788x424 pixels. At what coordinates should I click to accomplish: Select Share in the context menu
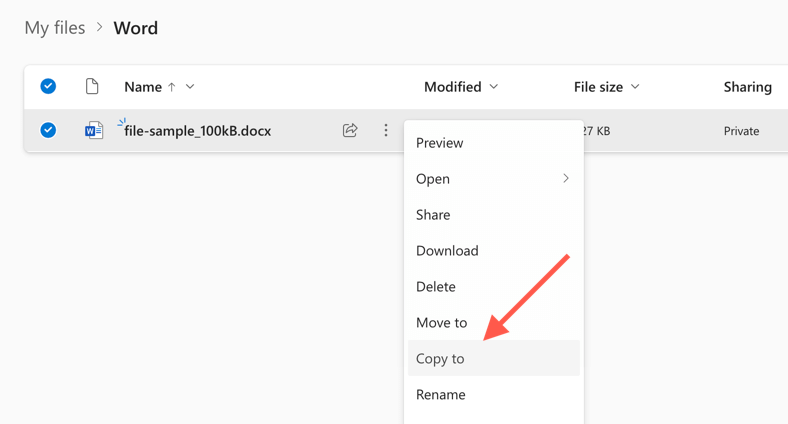pyautogui.click(x=433, y=214)
